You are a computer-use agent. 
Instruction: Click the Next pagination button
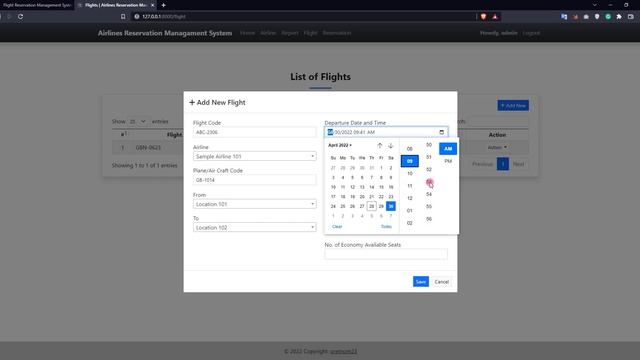tap(518, 164)
